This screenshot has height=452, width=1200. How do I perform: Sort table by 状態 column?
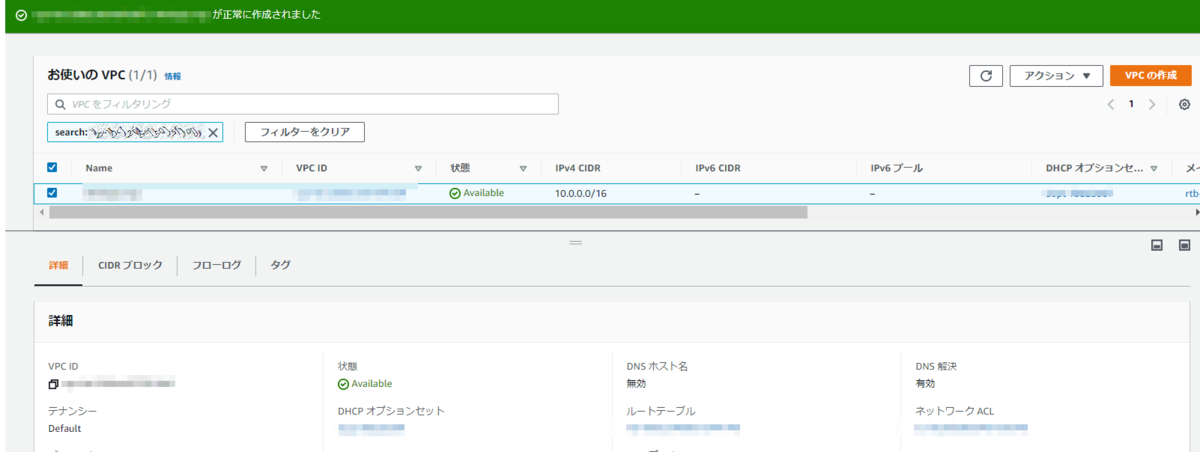click(523, 169)
